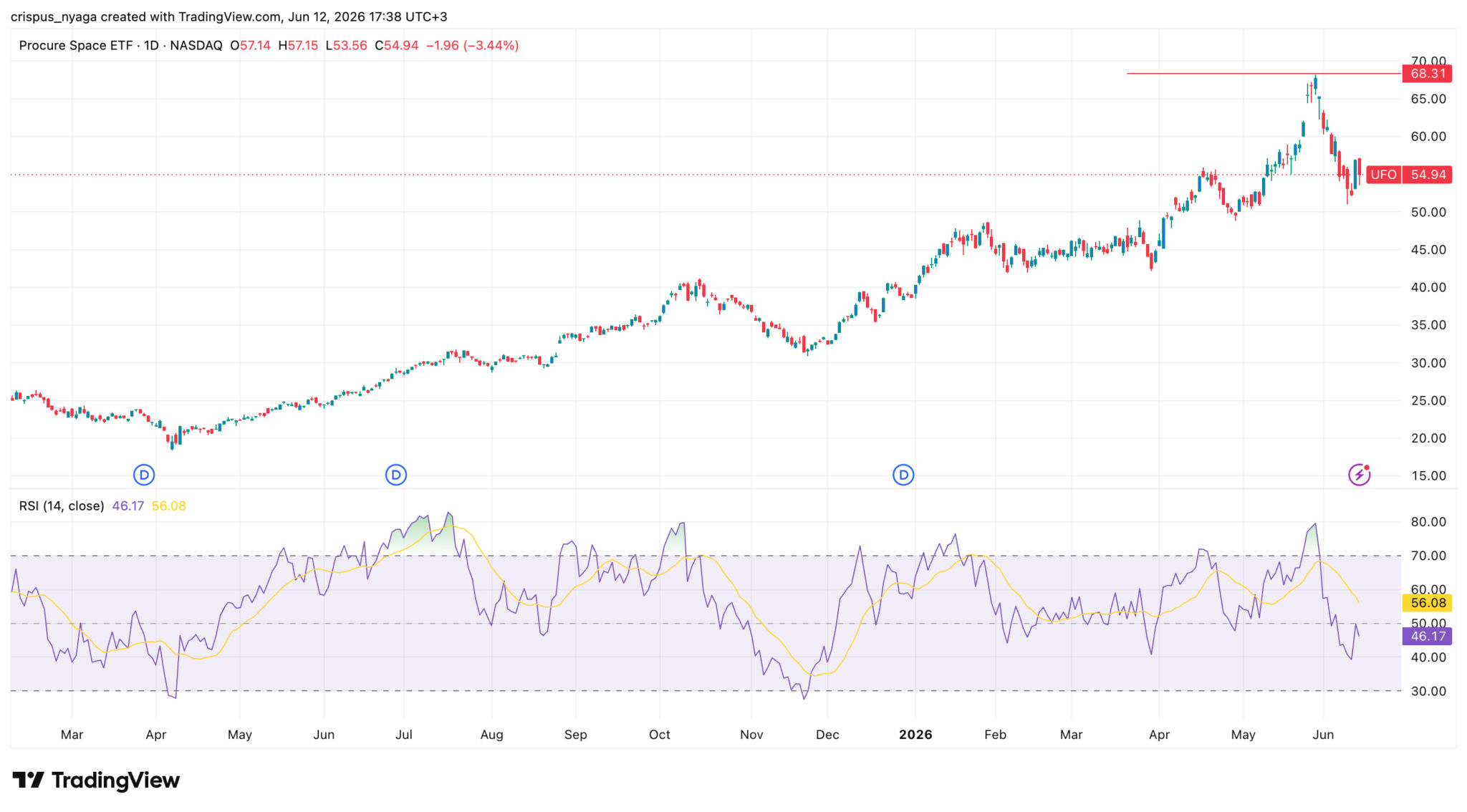Click the Nov label on time axis
1467x812 pixels.
pyautogui.click(x=751, y=735)
